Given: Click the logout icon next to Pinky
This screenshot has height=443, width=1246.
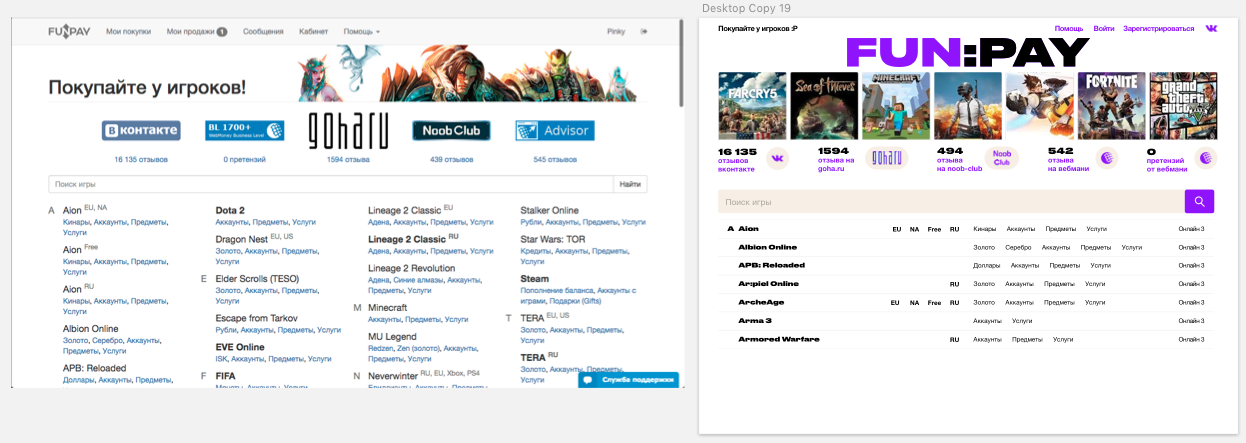Looking at the screenshot, I should (644, 32).
